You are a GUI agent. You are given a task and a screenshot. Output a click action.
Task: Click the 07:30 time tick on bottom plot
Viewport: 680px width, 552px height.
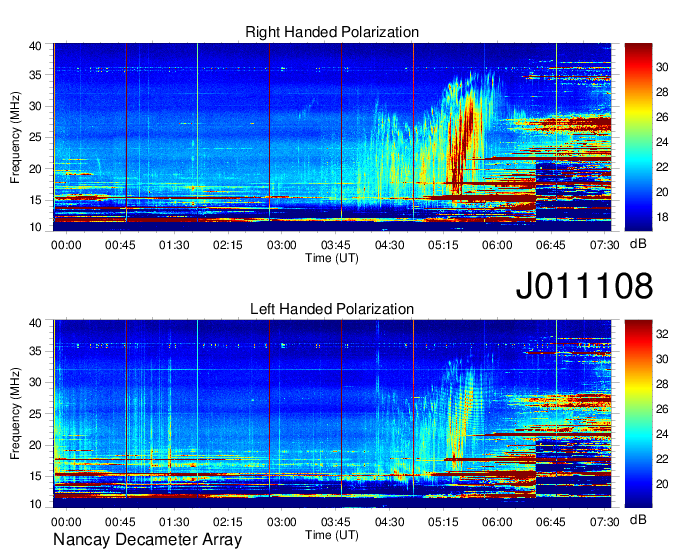[605, 522]
